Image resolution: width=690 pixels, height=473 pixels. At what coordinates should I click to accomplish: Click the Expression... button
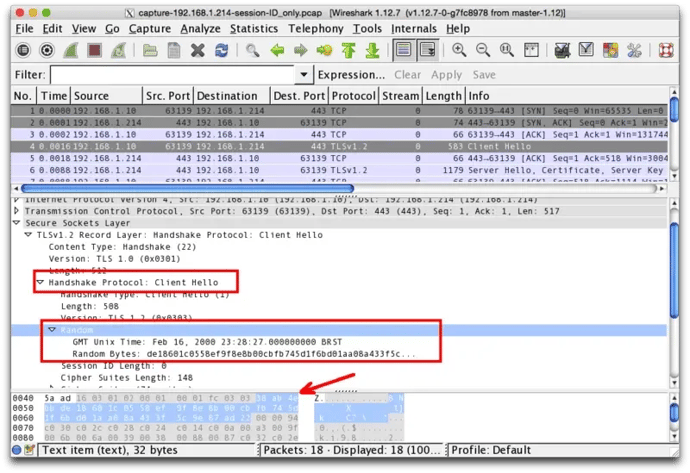pos(352,75)
